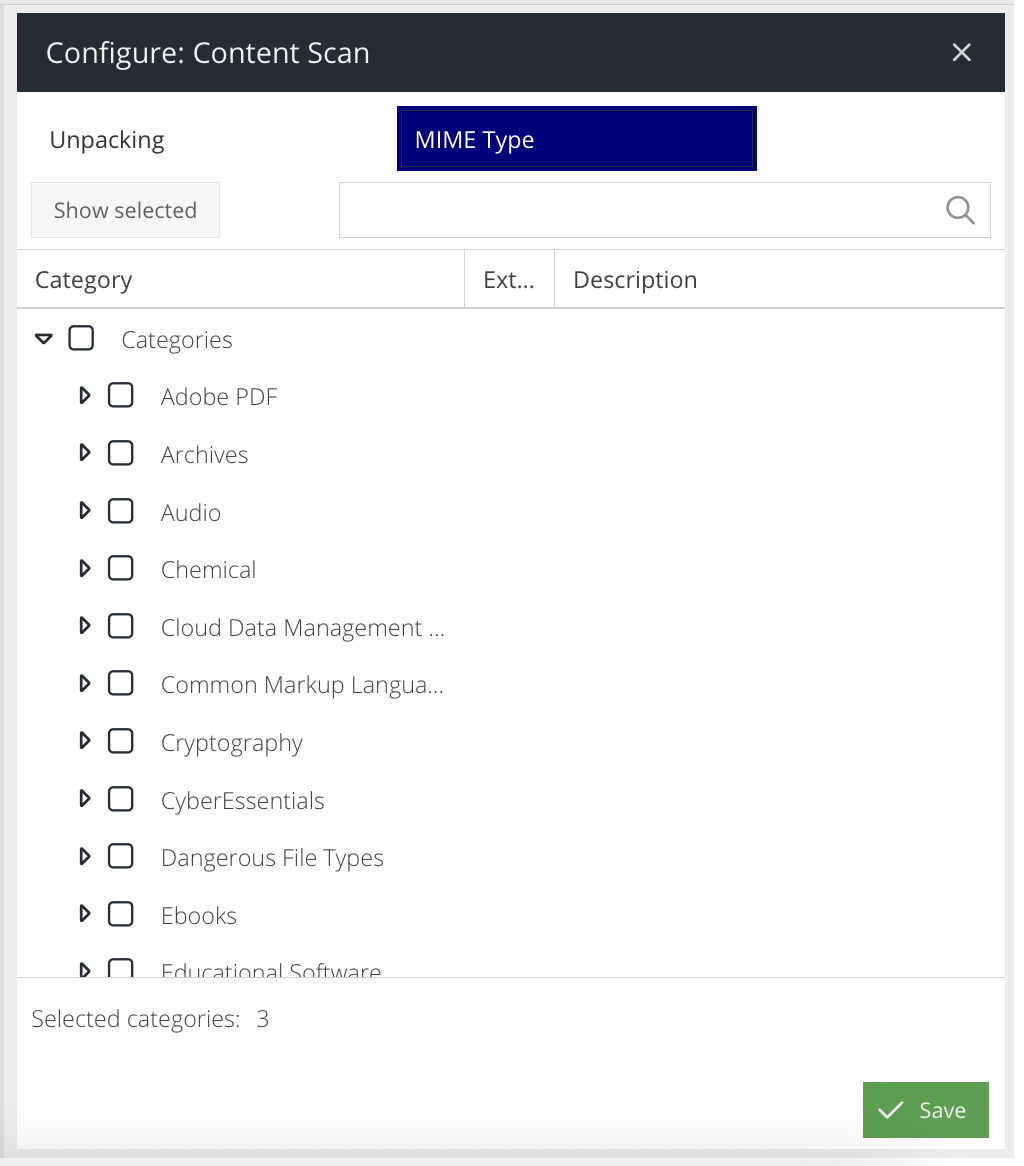Click the Show selected button
Viewport: 1024px width, 1166px height.
click(125, 210)
